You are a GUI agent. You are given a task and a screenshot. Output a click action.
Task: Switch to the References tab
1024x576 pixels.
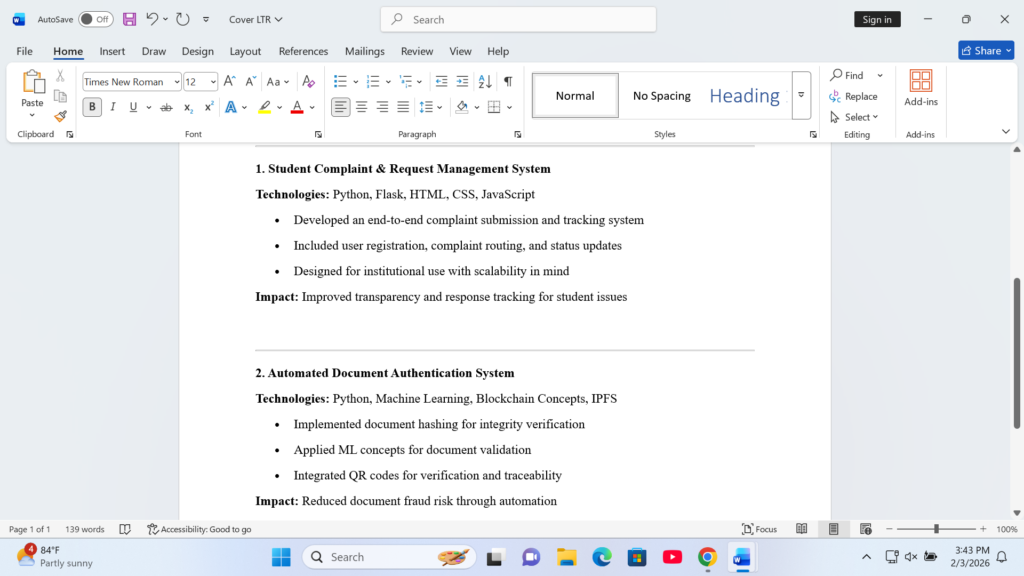[x=303, y=51]
